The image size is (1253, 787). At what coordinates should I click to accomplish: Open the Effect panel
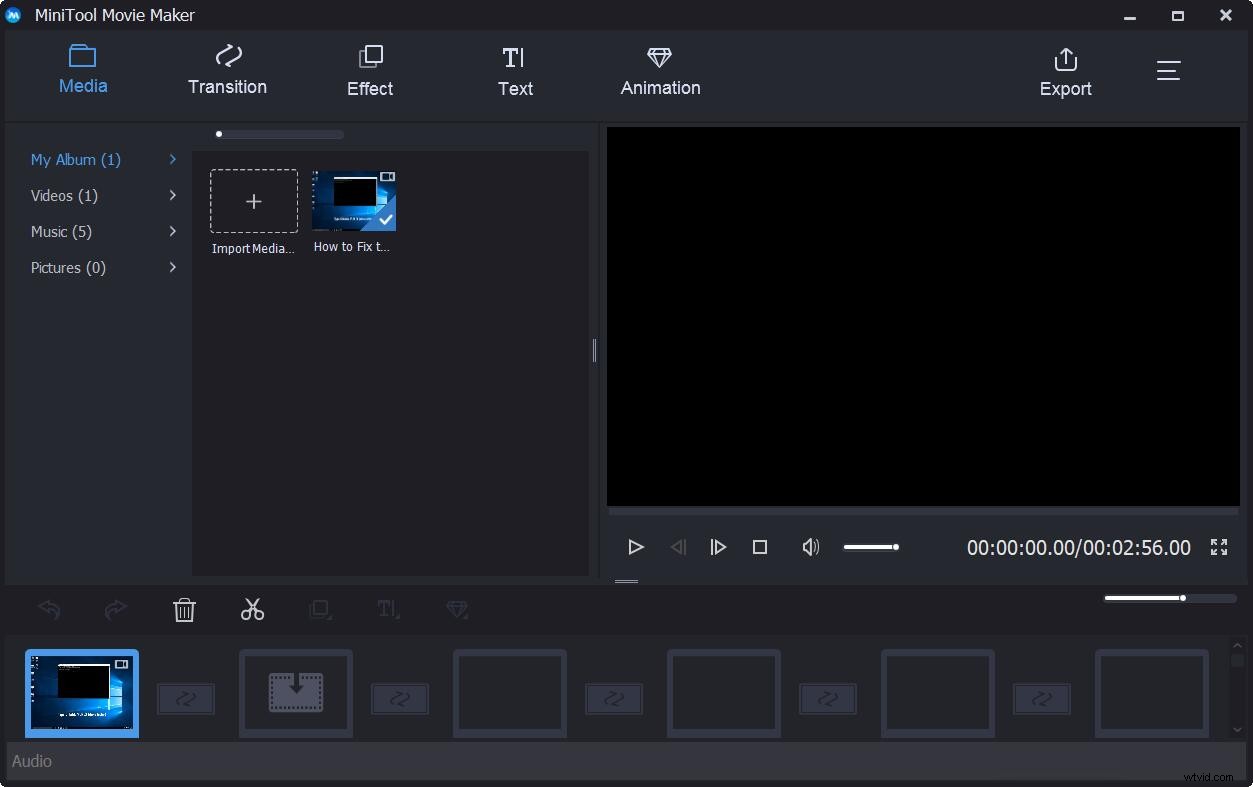tap(369, 70)
